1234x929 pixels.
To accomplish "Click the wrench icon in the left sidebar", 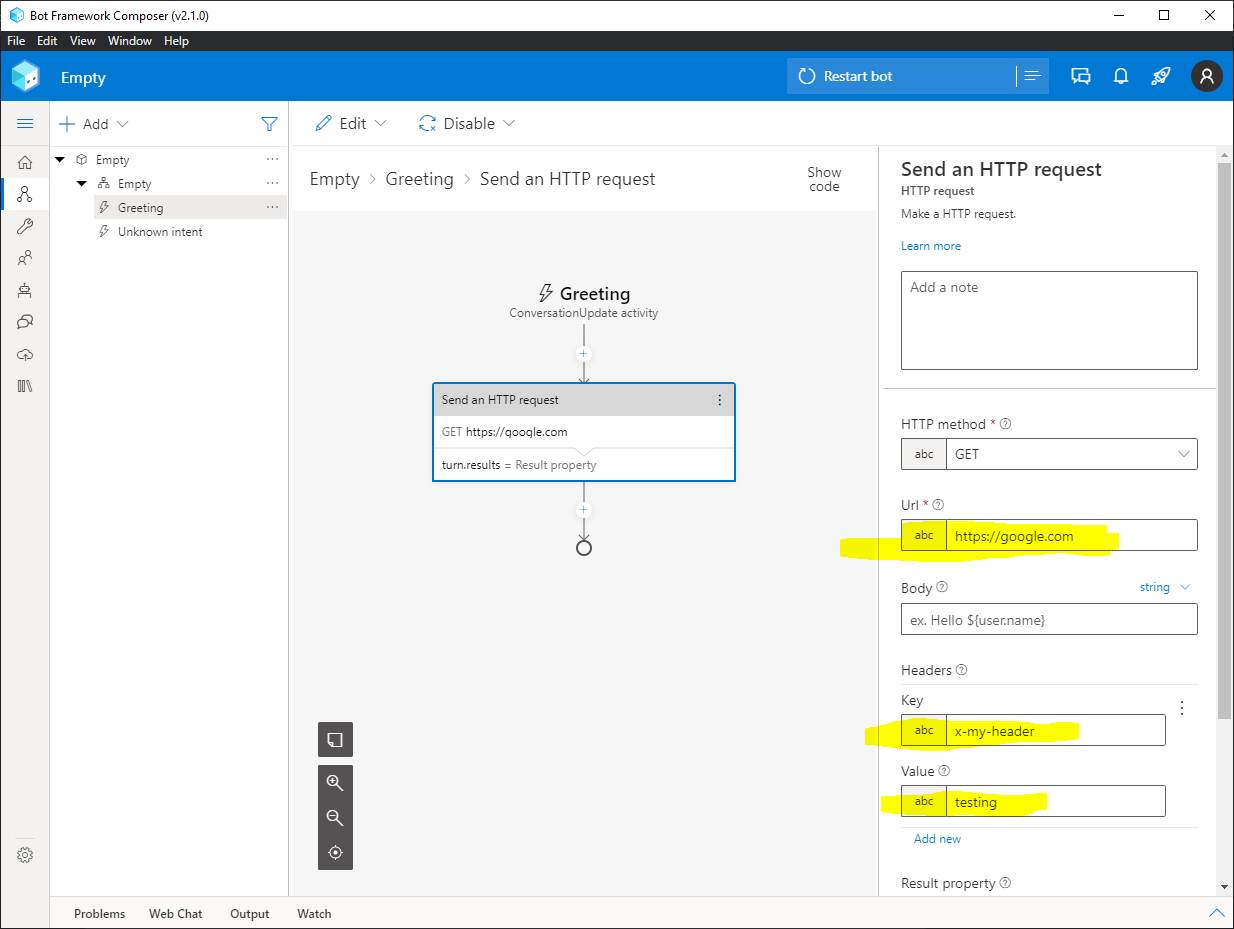I will coord(25,226).
